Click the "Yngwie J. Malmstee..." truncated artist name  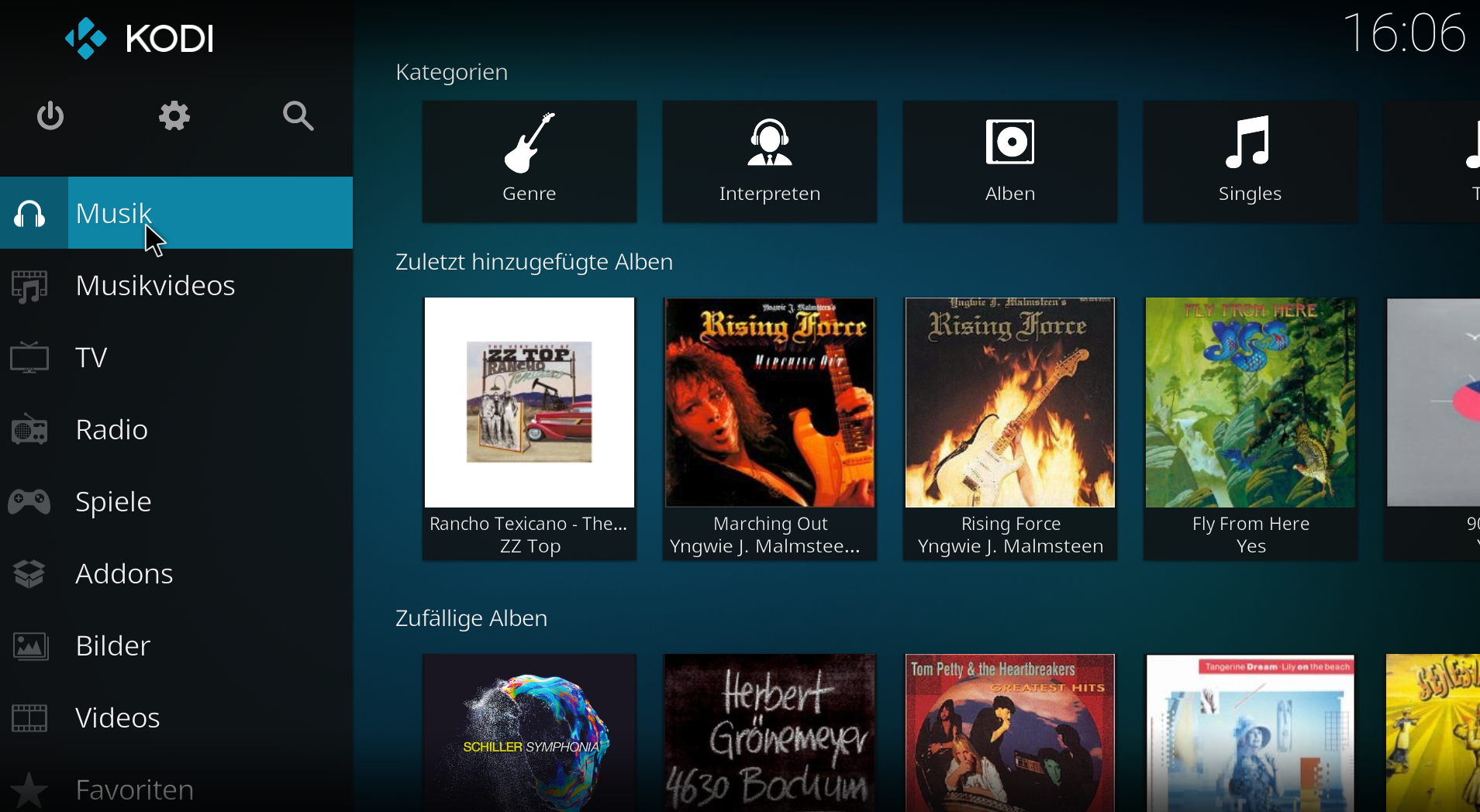tap(765, 546)
